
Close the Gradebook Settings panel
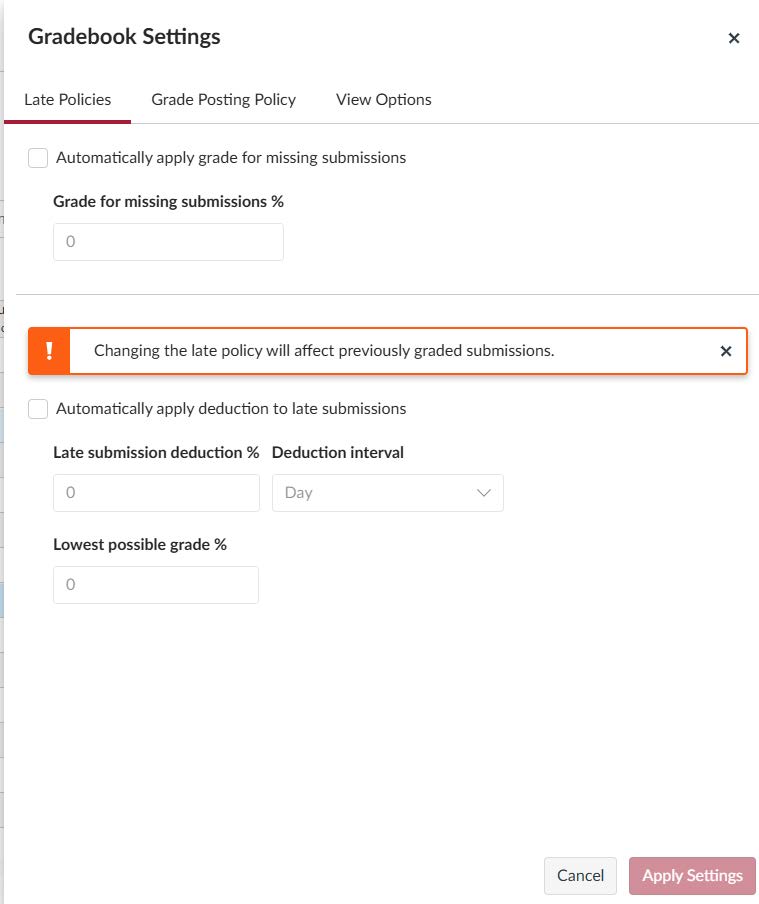click(x=734, y=38)
